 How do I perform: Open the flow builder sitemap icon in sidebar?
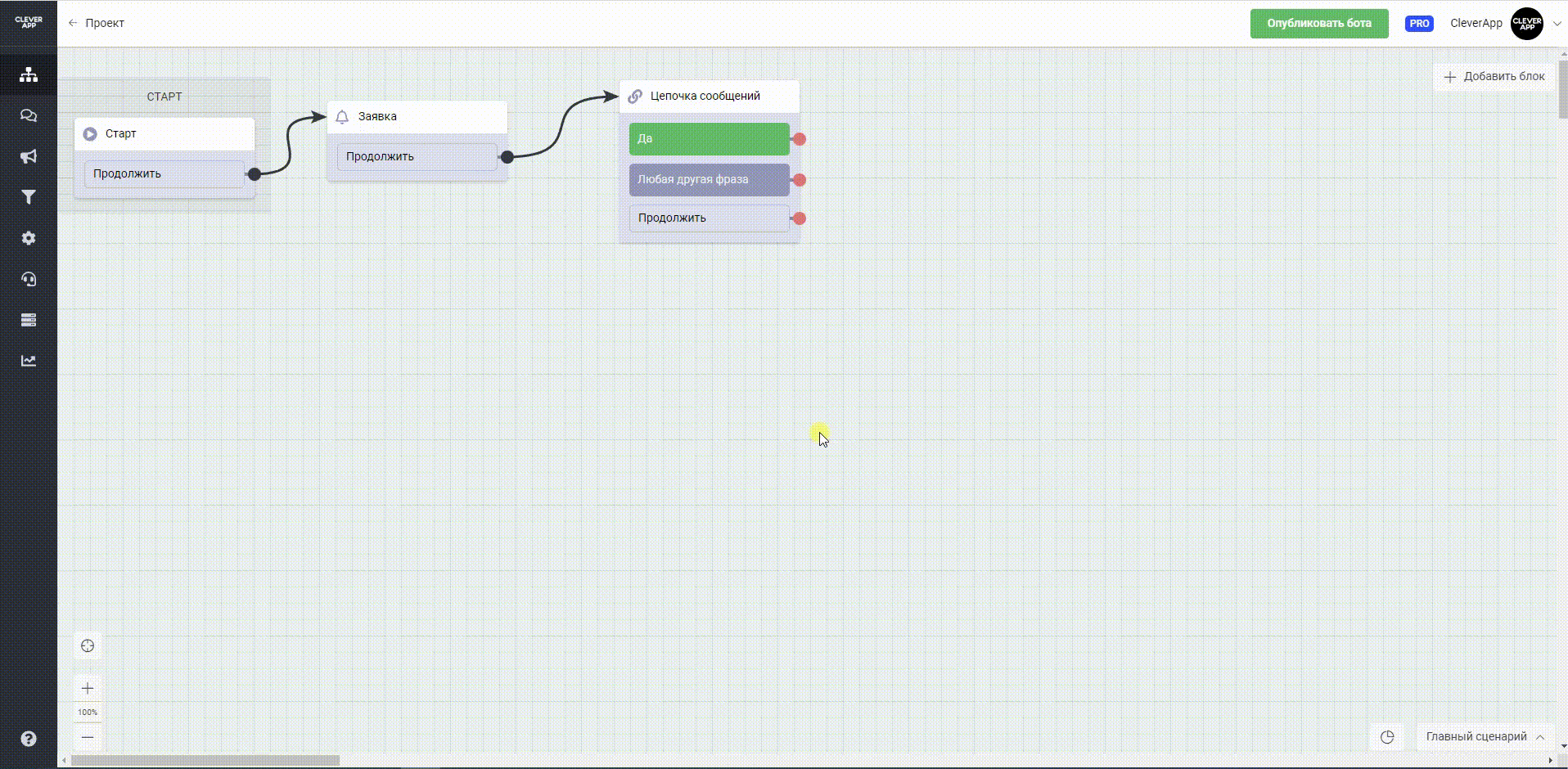[29, 74]
